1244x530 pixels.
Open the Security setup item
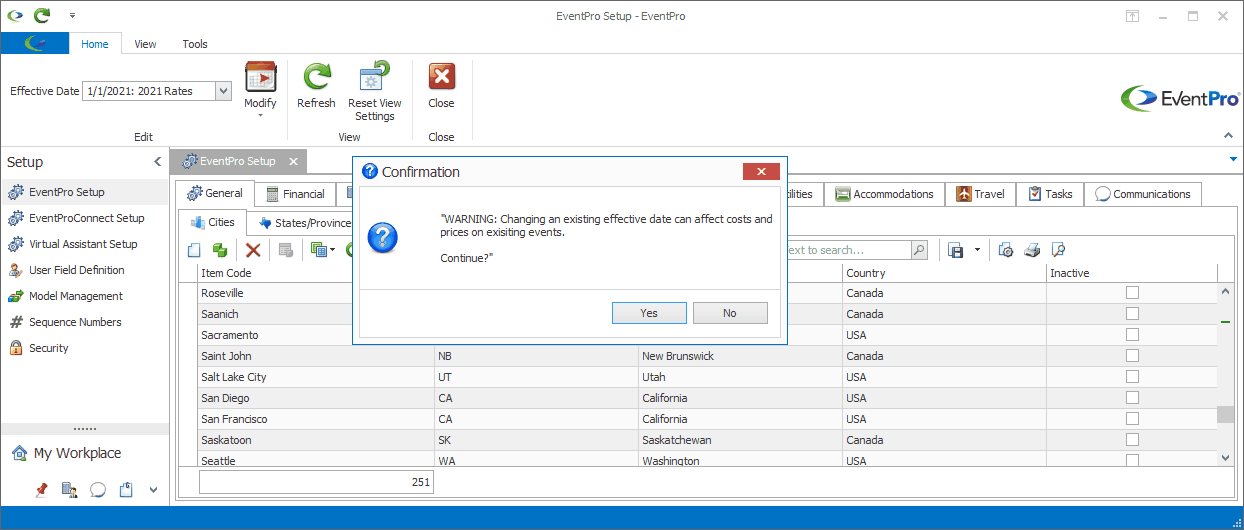[x=85, y=348]
